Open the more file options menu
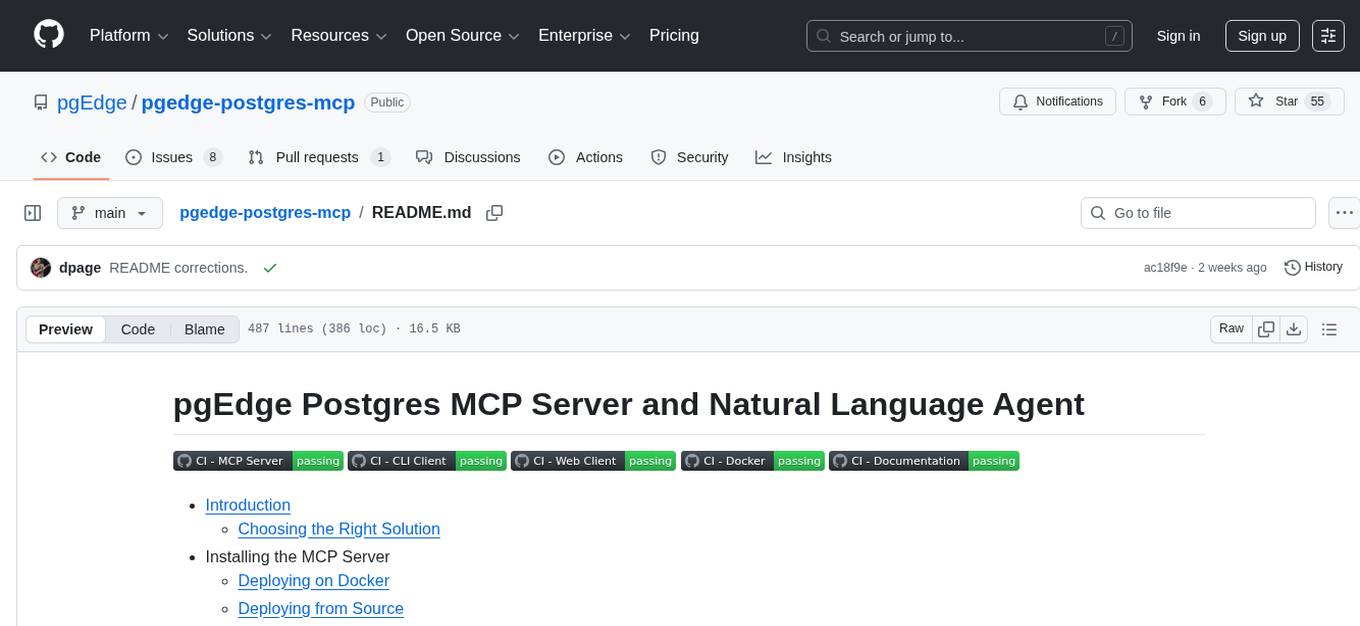 pos(1344,212)
